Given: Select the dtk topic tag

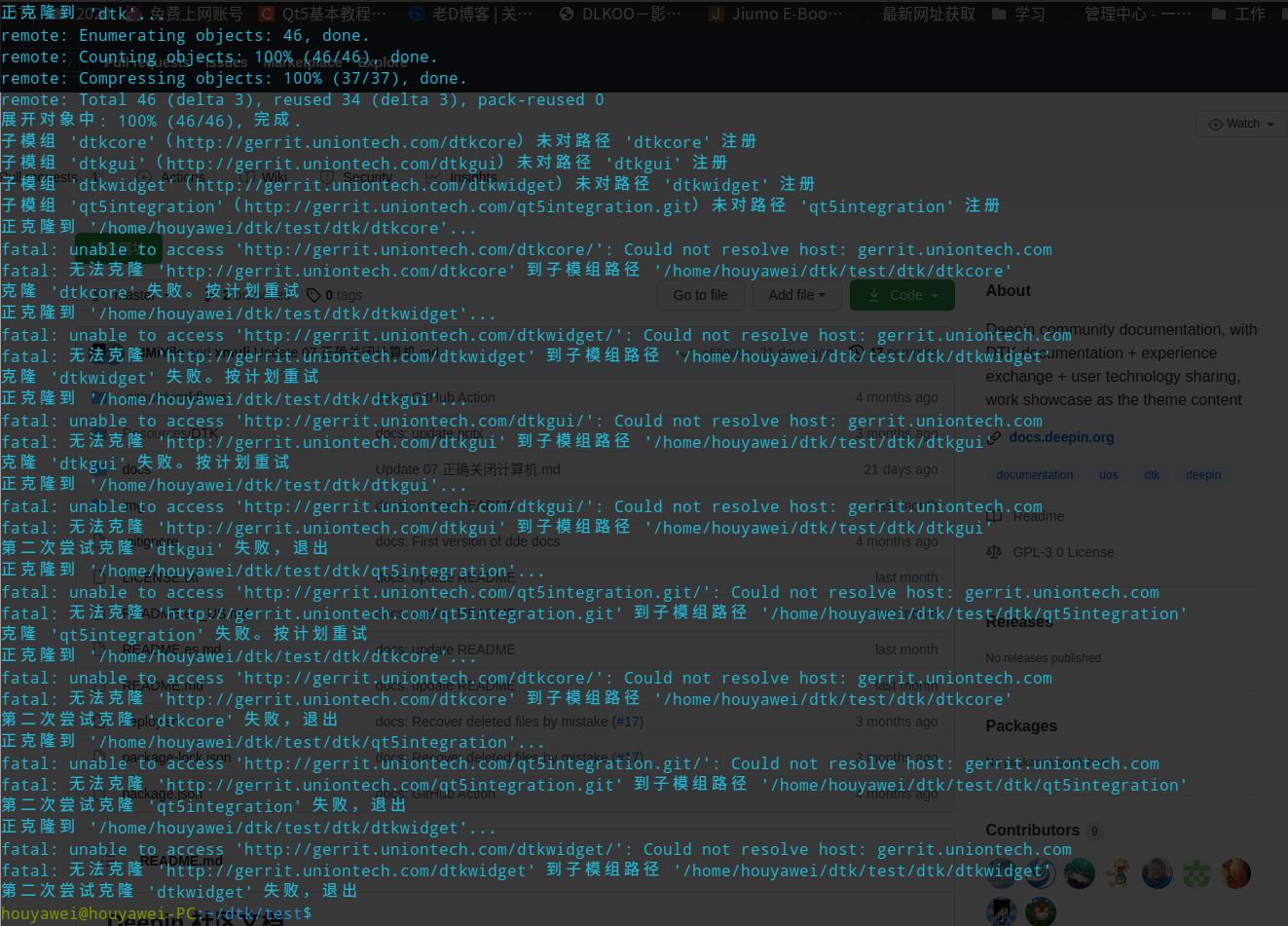Looking at the screenshot, I should tap(1152, 475).
